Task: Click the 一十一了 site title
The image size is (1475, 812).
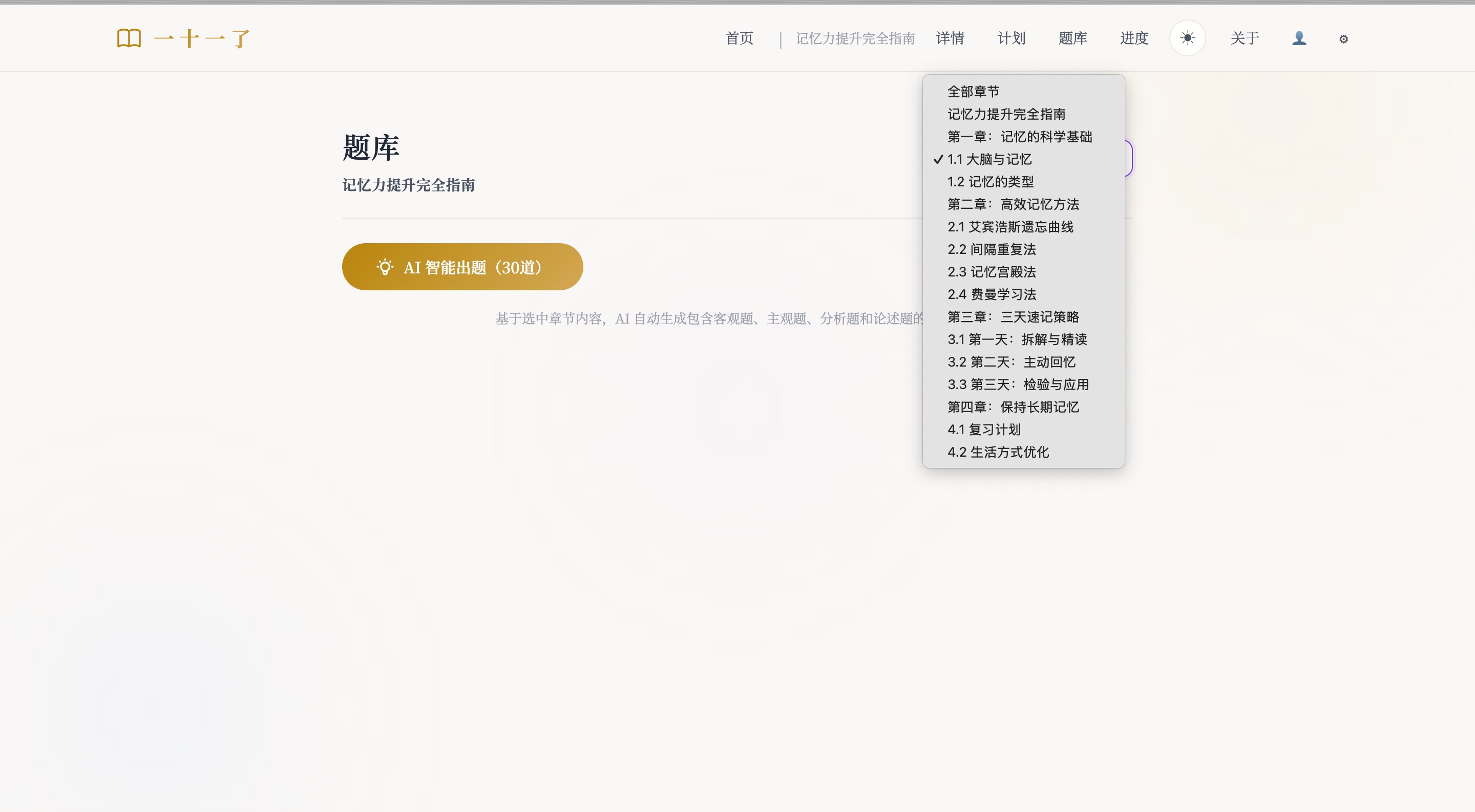Action: pyautogui.click(x=202, y=38)
